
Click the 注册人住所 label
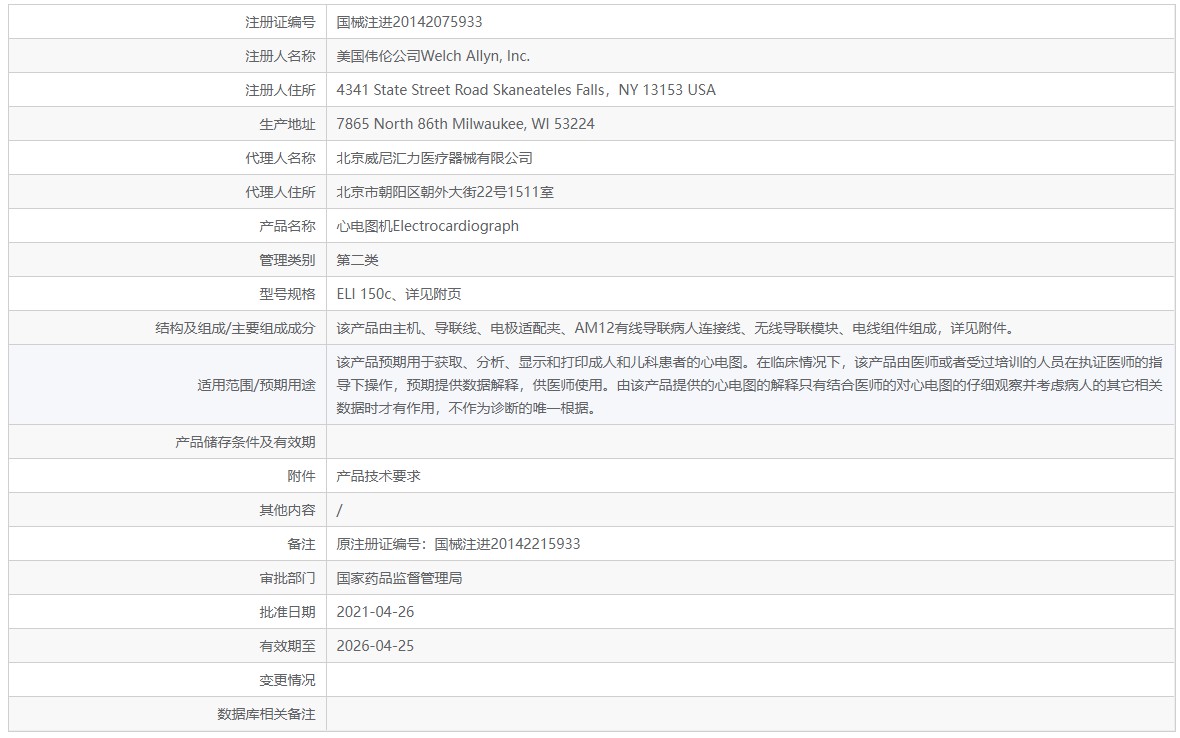tap(280, 90)
